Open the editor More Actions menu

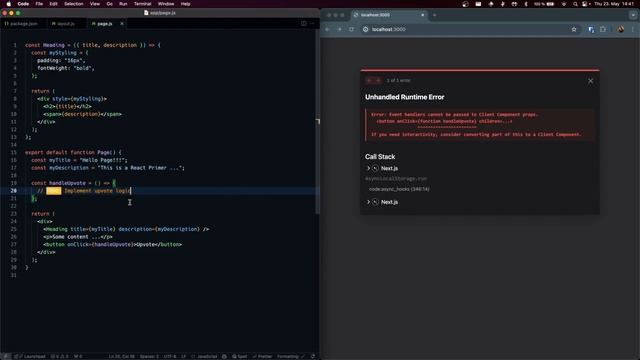point(312,24)
